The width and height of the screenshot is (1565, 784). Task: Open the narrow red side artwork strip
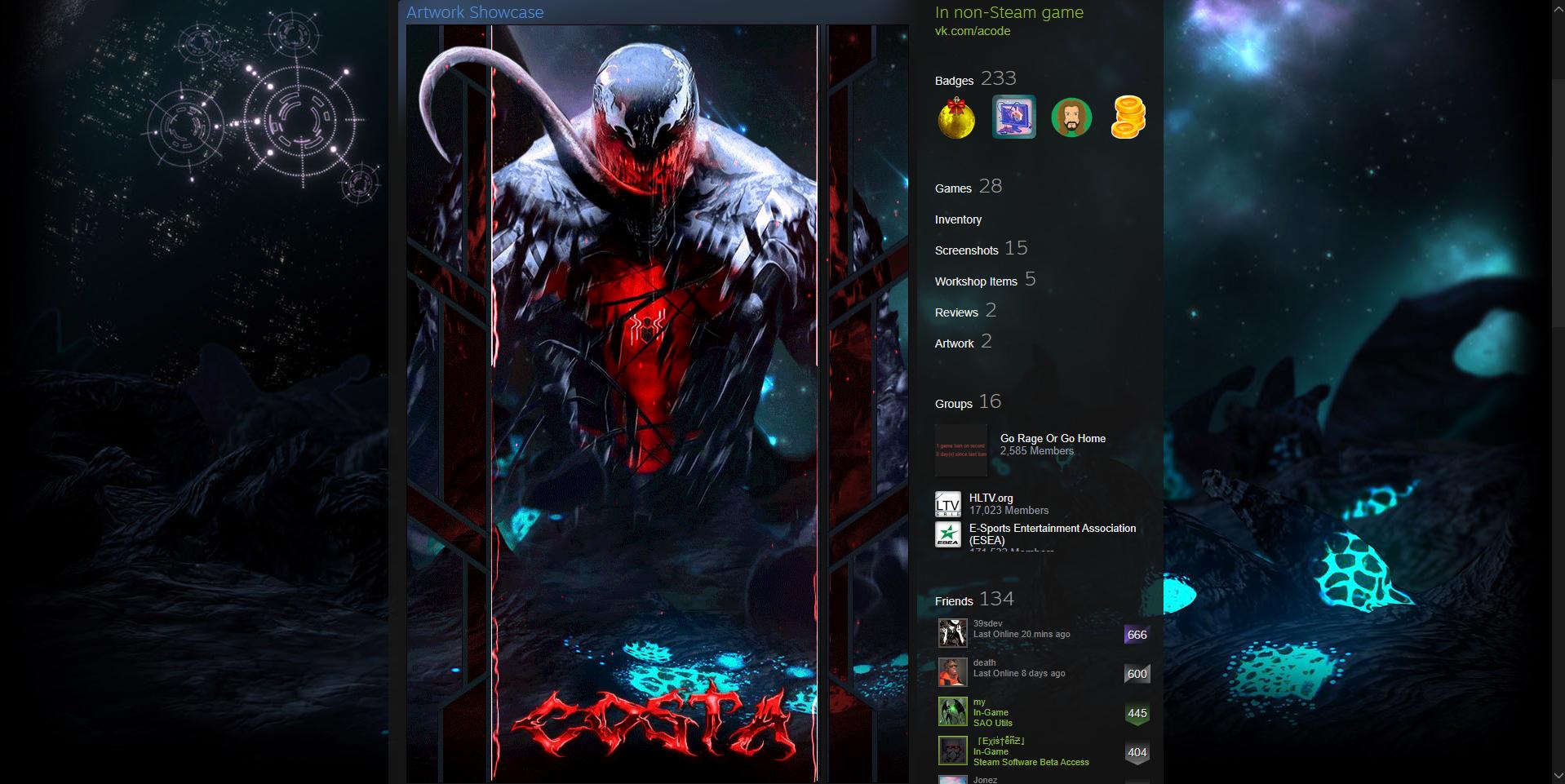pos(867,404)
